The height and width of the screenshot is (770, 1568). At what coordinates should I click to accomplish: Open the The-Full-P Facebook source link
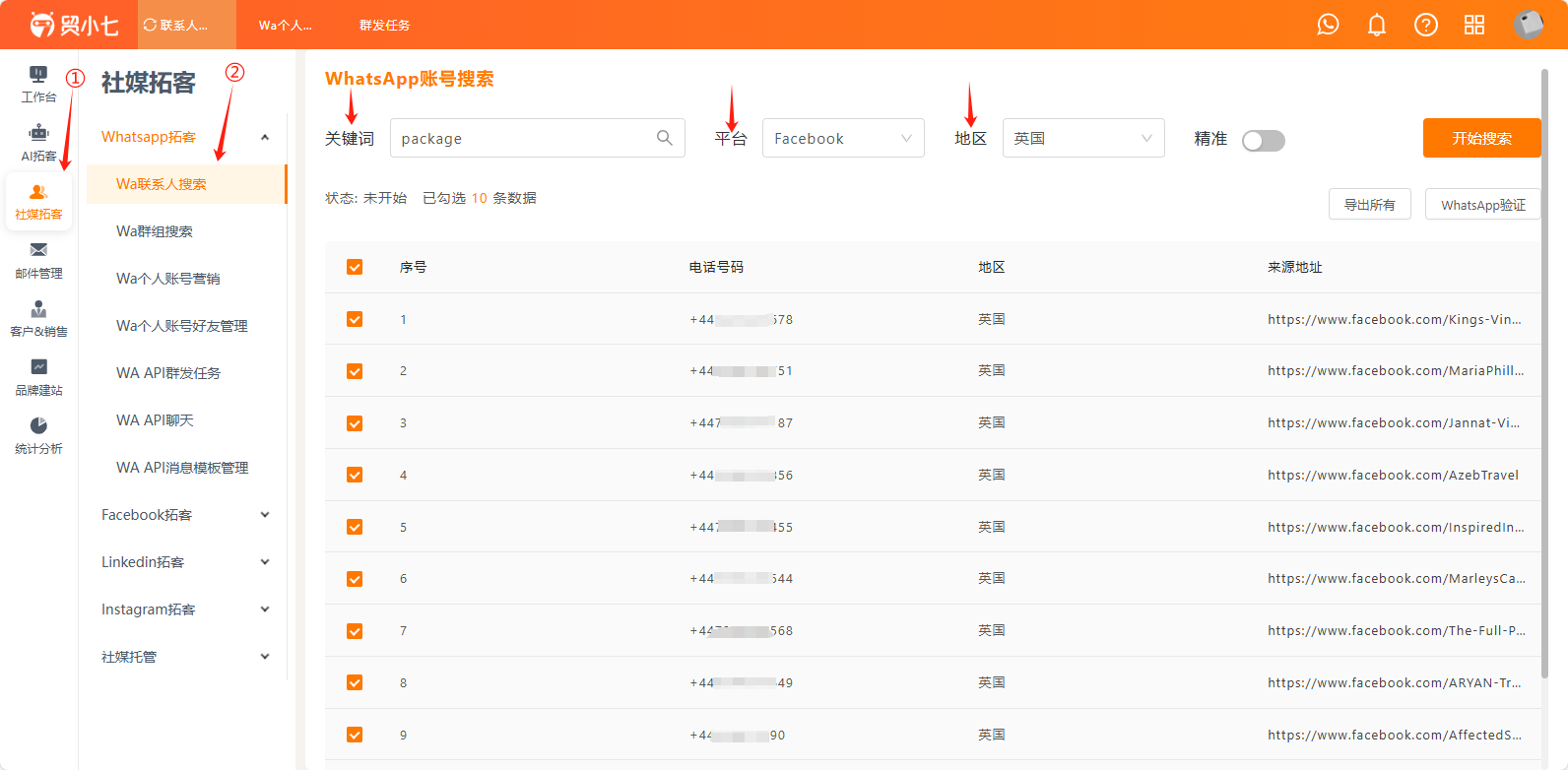(1397, 631)
